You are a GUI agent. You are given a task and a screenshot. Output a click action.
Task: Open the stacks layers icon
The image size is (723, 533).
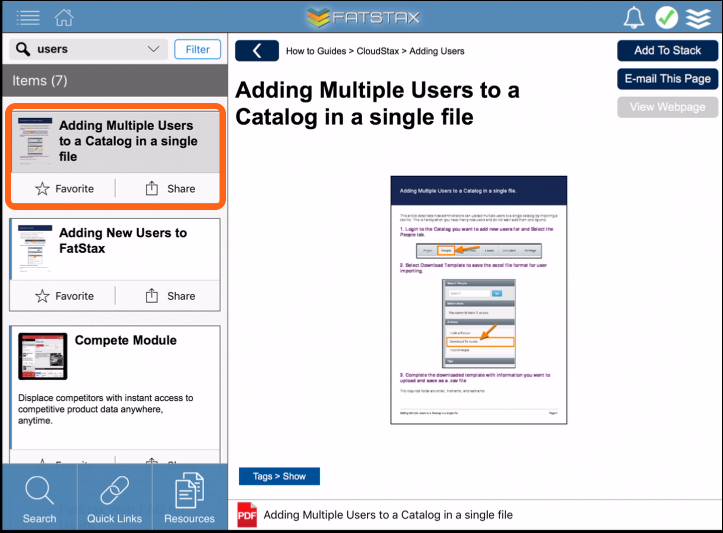click(698, 18)
